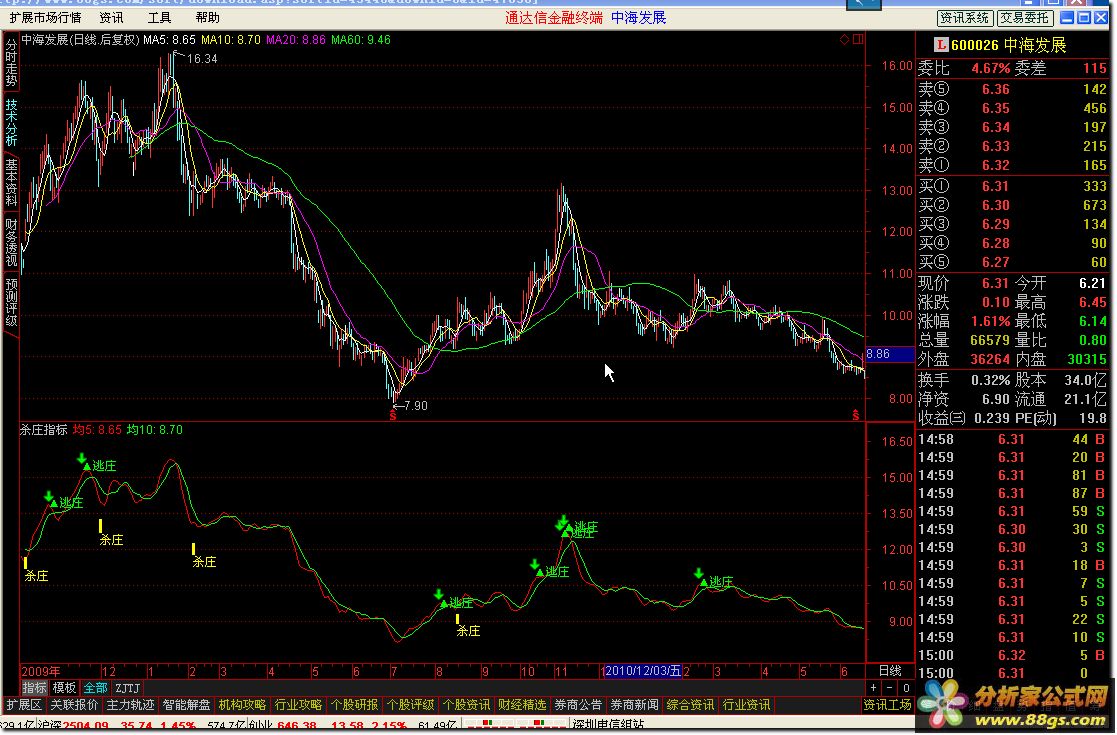Click the 16.34 high price label
Screen dimensions: 1117x735
coord(202,58)
